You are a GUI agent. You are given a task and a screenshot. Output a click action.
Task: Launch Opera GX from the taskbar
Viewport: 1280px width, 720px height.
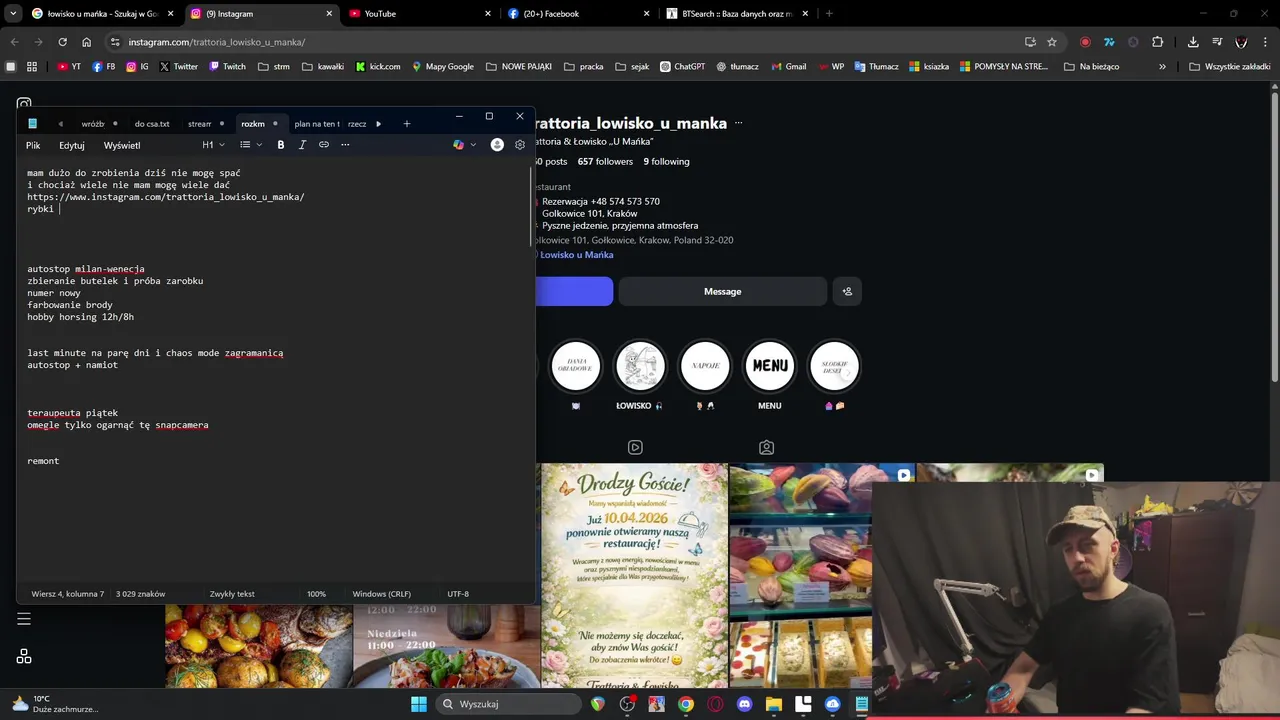(715, 704)
